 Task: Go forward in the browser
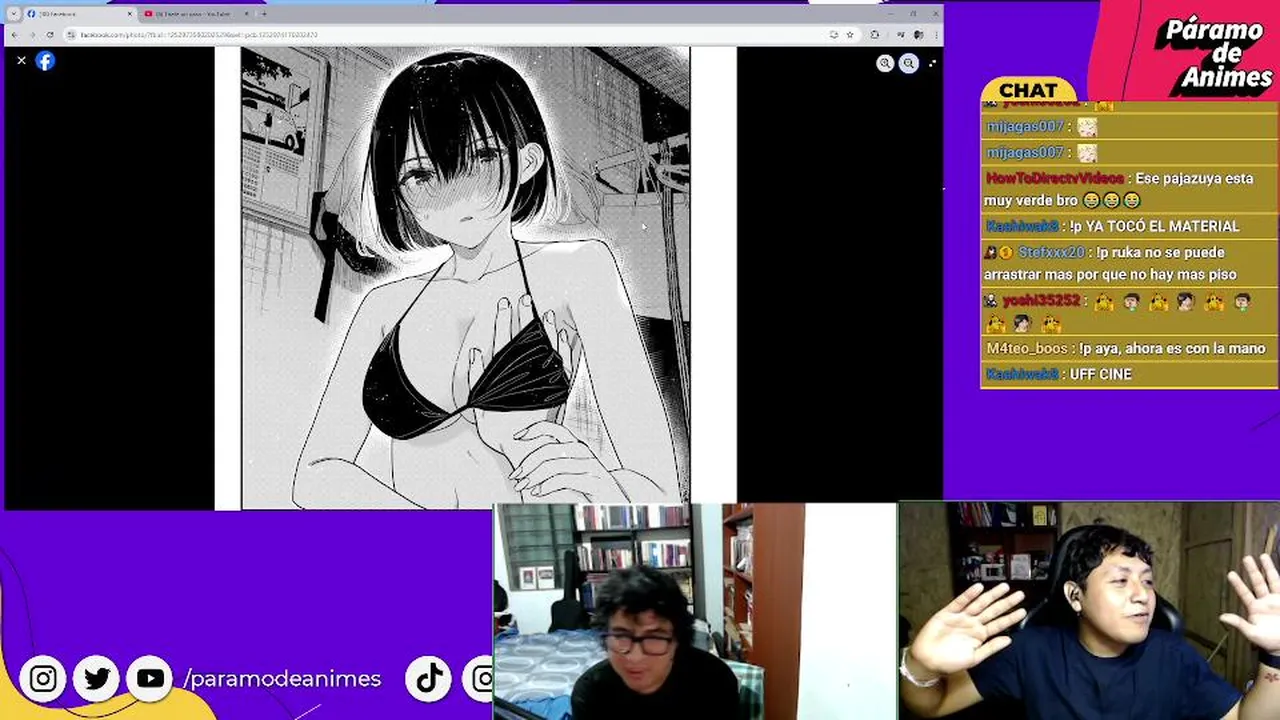[32, 35]
